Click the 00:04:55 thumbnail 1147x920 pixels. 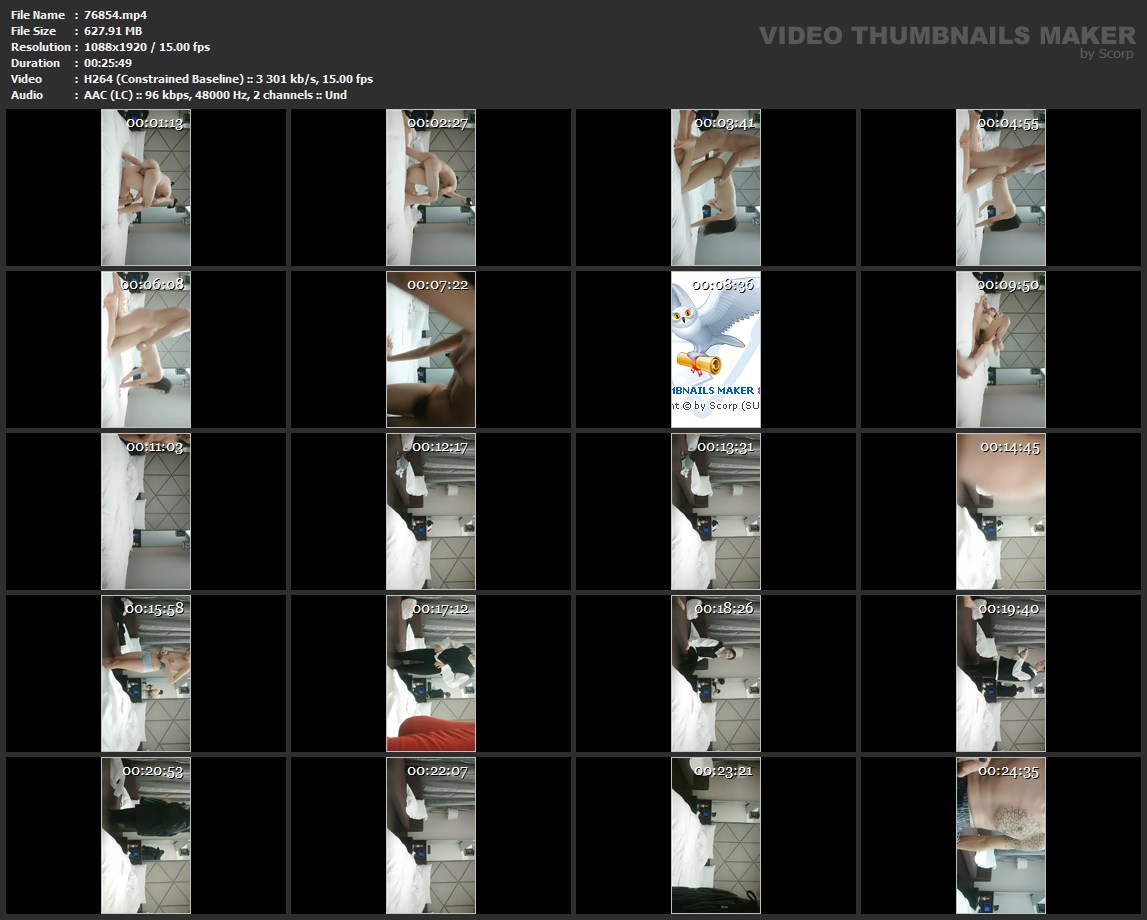(x=1001, y=187)
